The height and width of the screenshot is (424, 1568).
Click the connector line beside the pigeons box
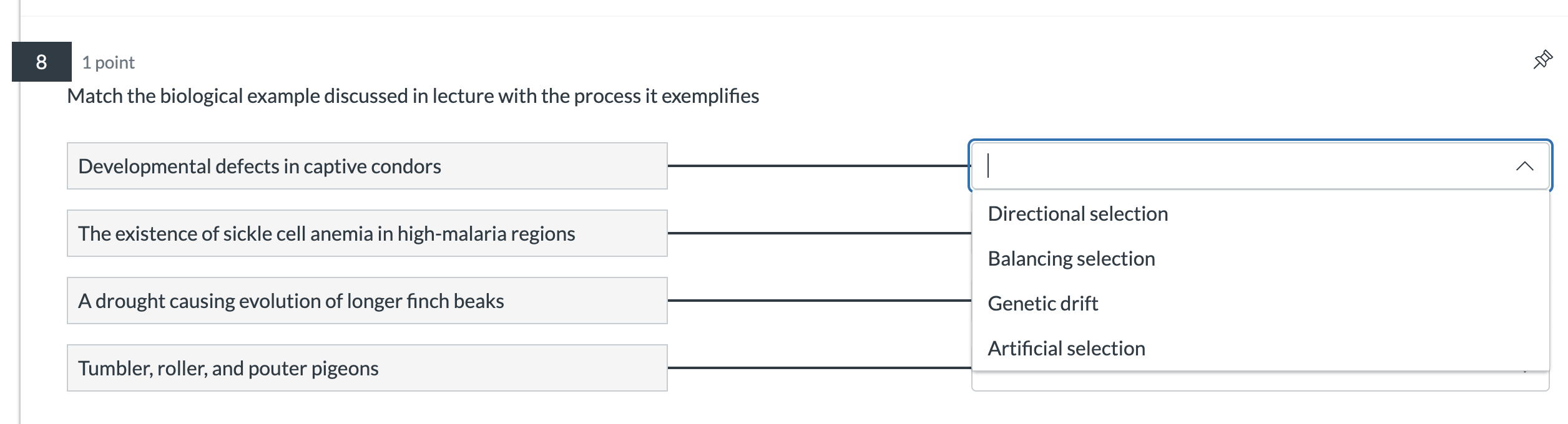[x=818, y=368]
